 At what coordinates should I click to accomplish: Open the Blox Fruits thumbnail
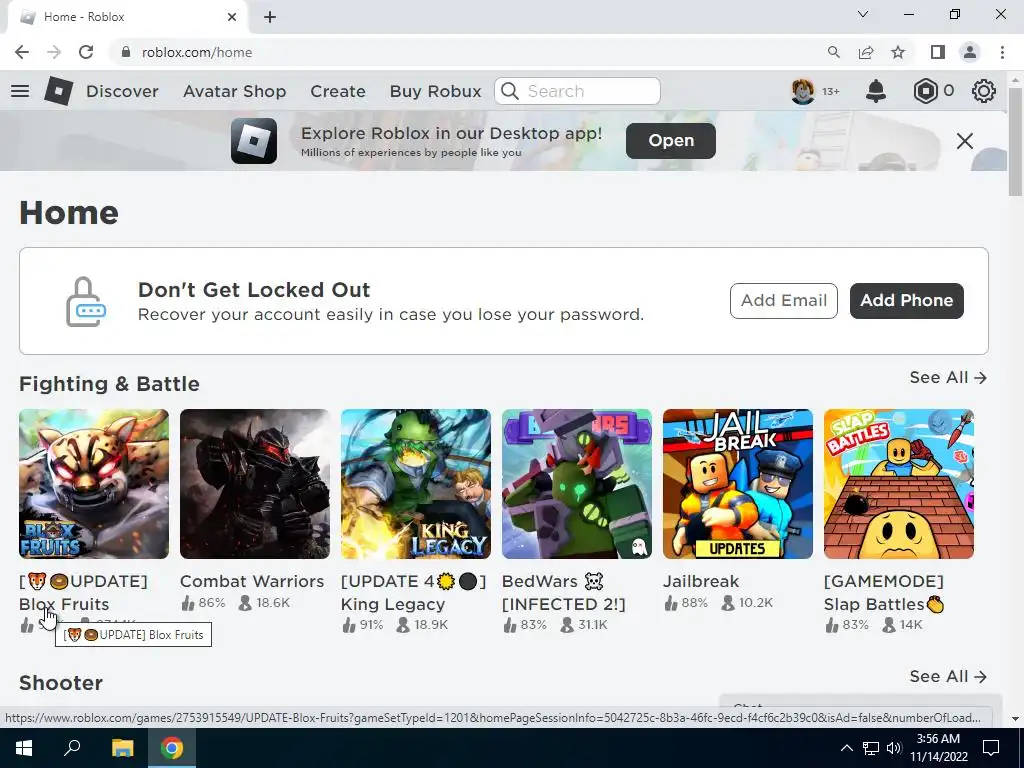[x=94, y=484]
